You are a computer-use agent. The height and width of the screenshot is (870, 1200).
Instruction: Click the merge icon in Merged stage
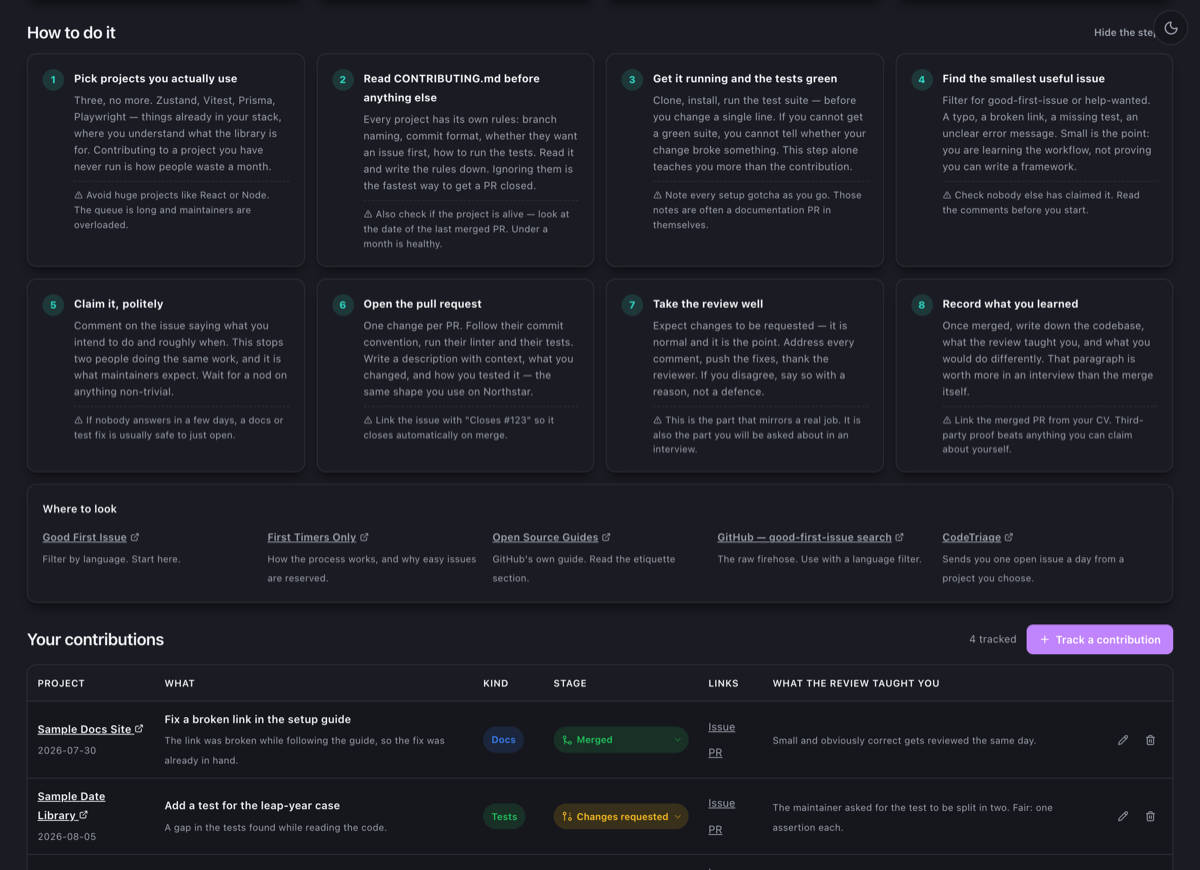coord(567,740)
